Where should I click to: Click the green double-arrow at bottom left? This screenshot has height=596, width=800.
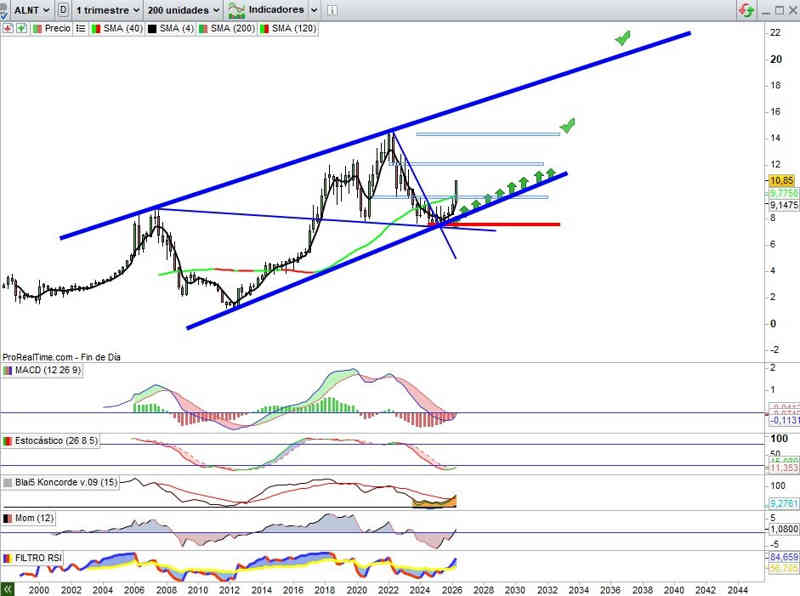9,590
